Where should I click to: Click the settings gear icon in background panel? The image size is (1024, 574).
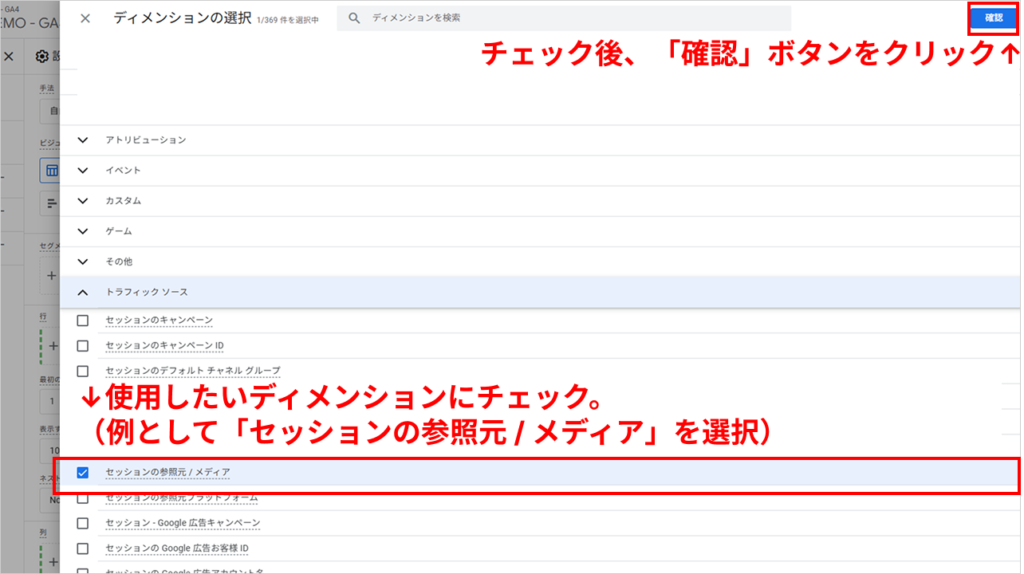(x=42, y=57)
